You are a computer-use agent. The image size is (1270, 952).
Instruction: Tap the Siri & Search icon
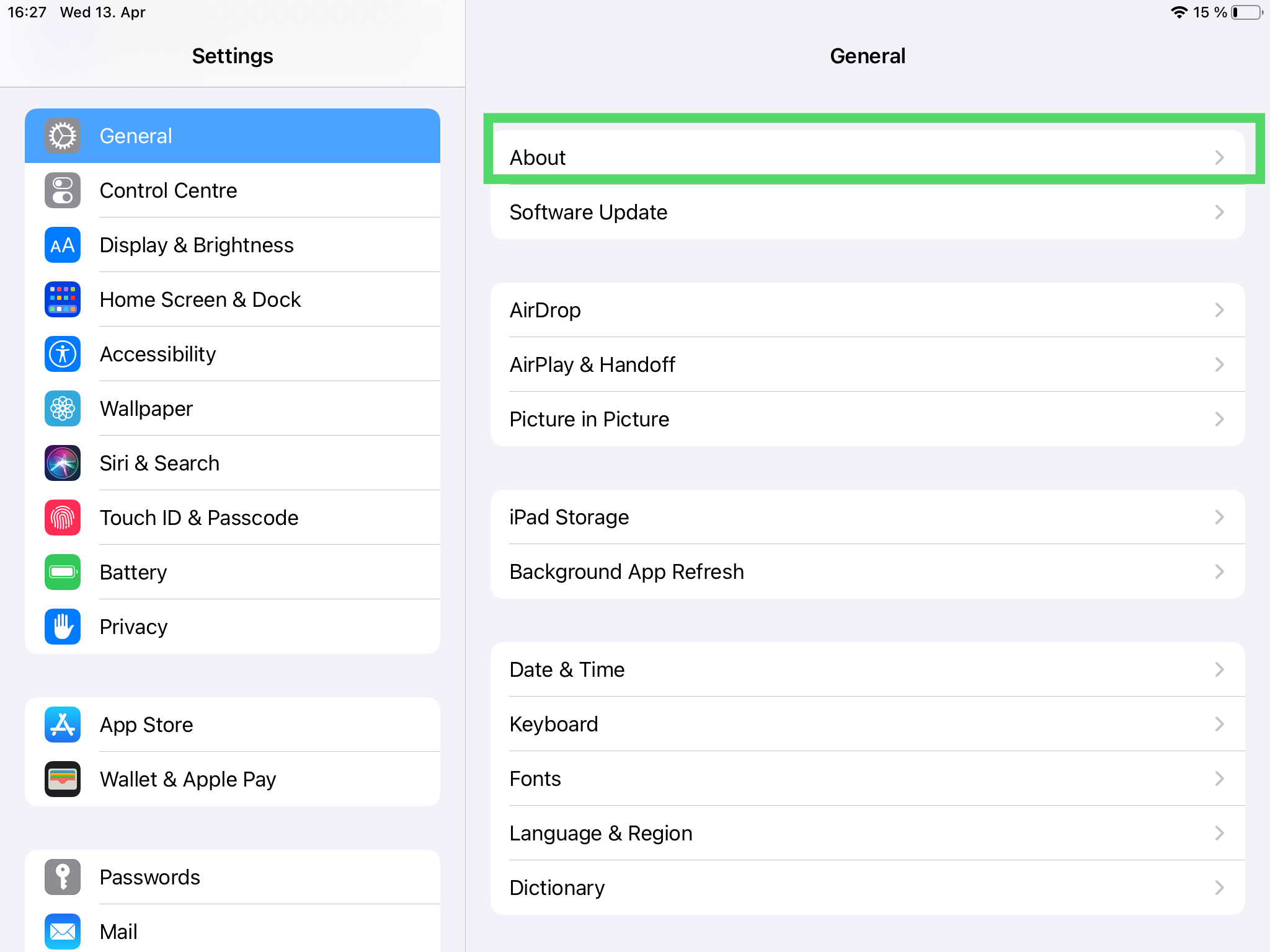(63, 463)
